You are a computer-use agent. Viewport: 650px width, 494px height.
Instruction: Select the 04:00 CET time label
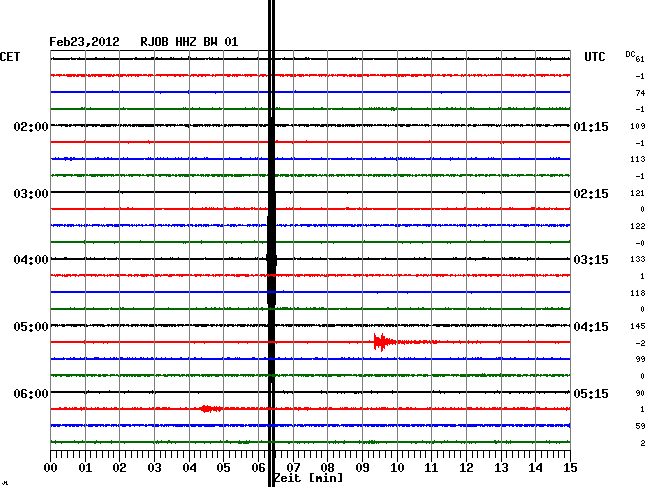pos(31,260)
